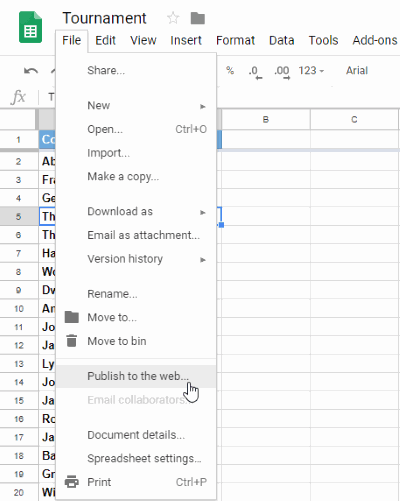Click the Google Sheets home icon
The image size is (400, 501).
pyautogui.click(x=30, y=27)
